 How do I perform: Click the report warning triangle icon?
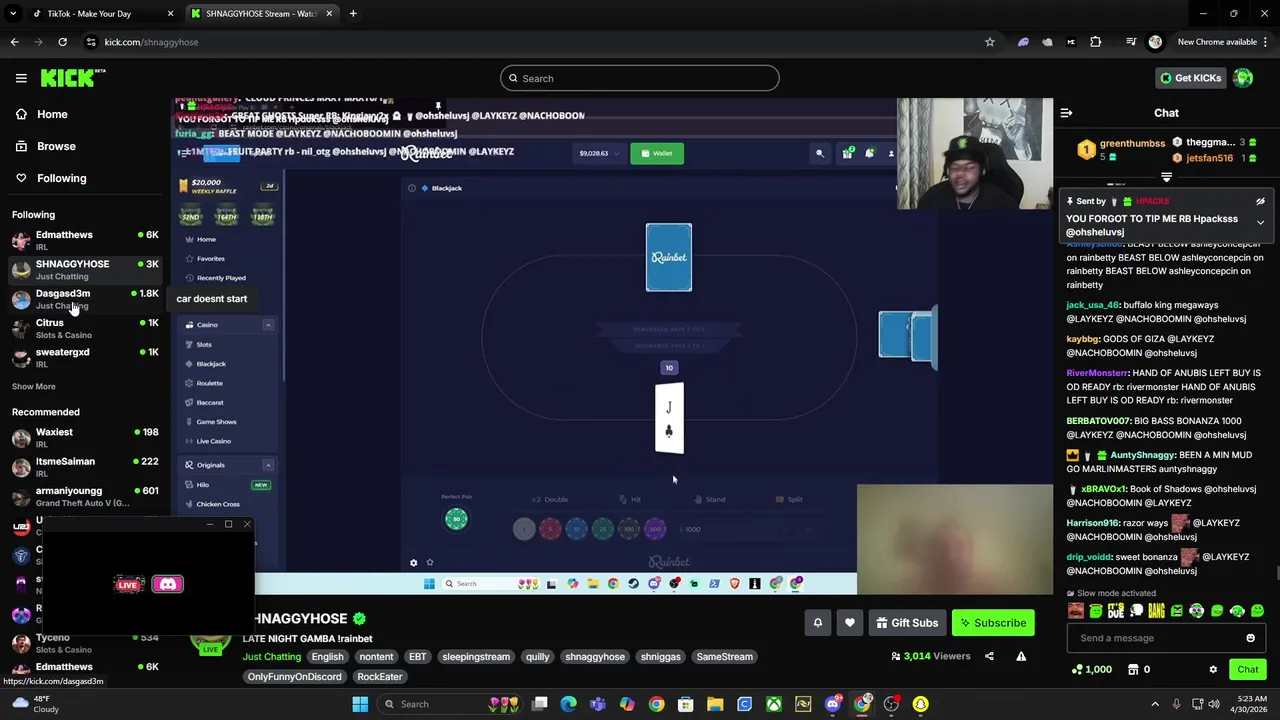(x=1021, y=656)
